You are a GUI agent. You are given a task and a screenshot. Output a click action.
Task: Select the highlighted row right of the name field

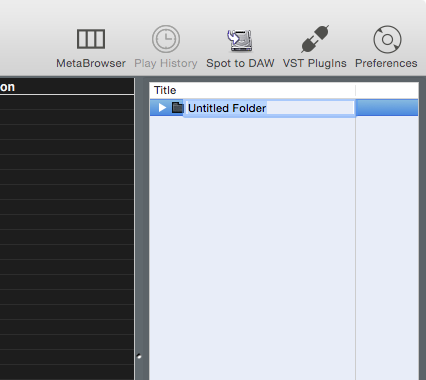[387, 108]
